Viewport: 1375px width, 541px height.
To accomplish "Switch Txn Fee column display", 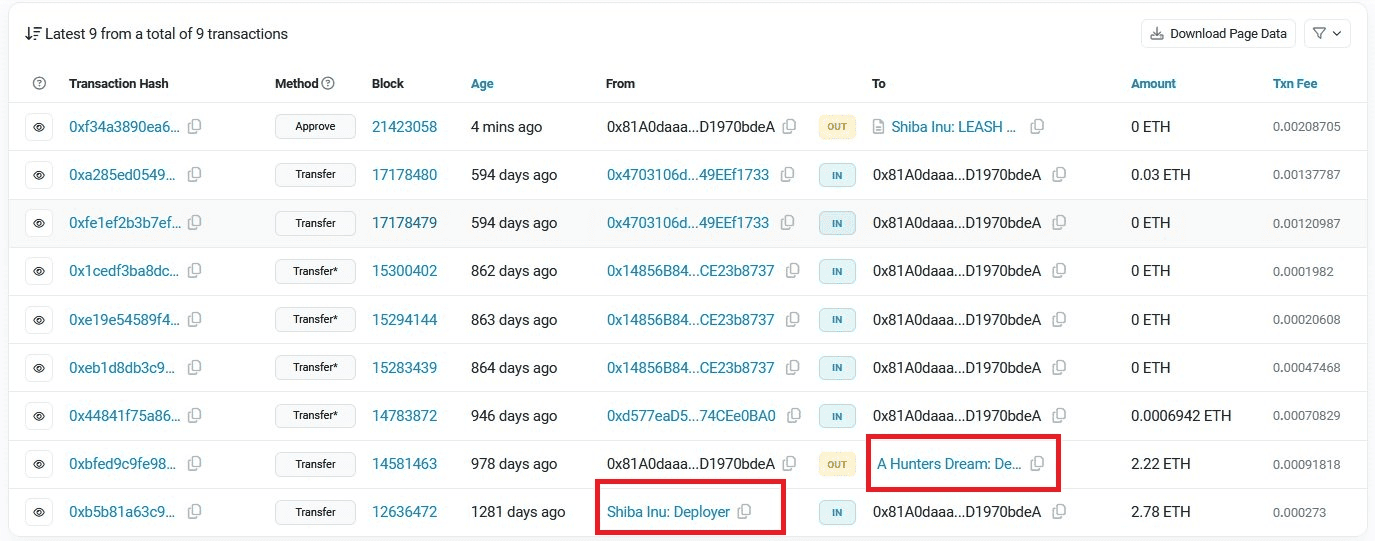I will coord(1294,84).
